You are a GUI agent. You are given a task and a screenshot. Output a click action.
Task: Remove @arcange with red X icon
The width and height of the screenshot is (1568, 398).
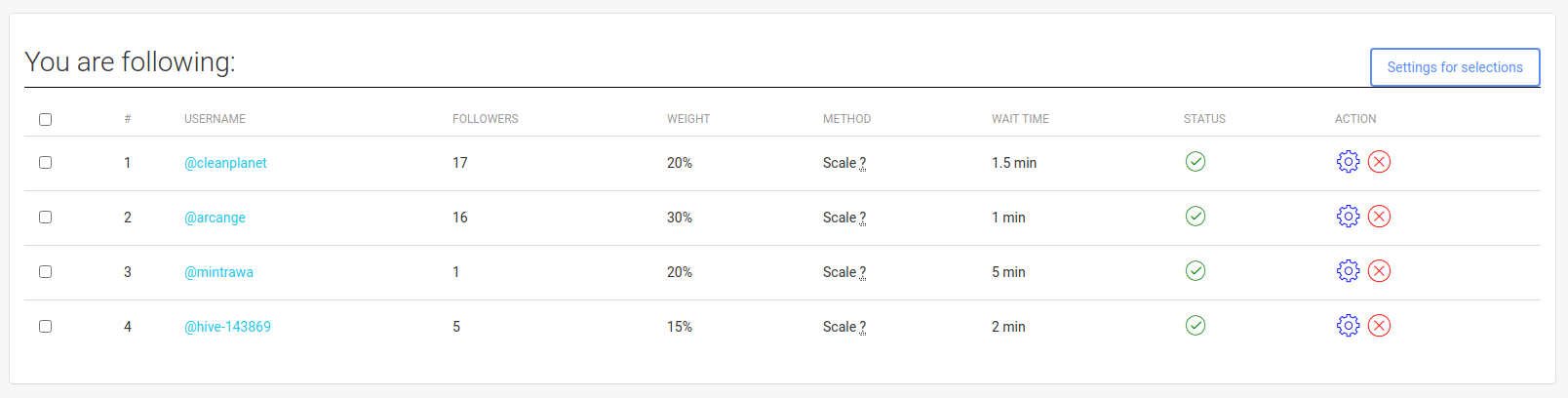click(x=1379, y=217)
